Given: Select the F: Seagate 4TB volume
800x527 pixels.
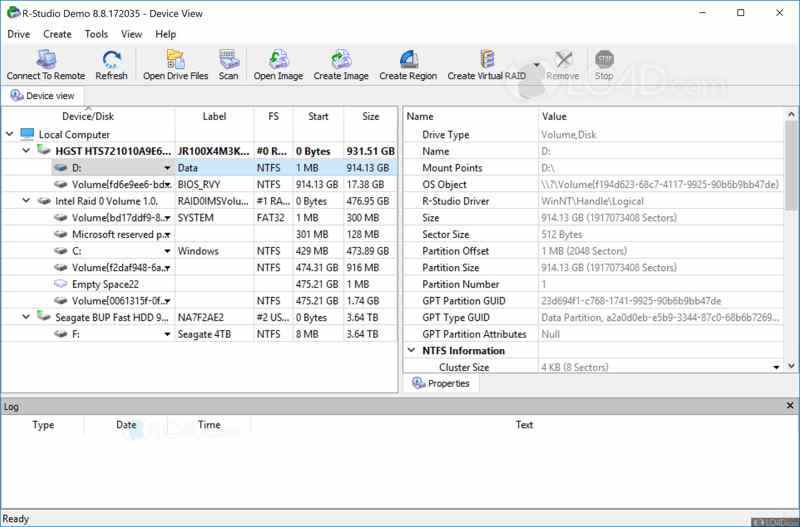Looking at the screenshot, I should pos(77,334).
